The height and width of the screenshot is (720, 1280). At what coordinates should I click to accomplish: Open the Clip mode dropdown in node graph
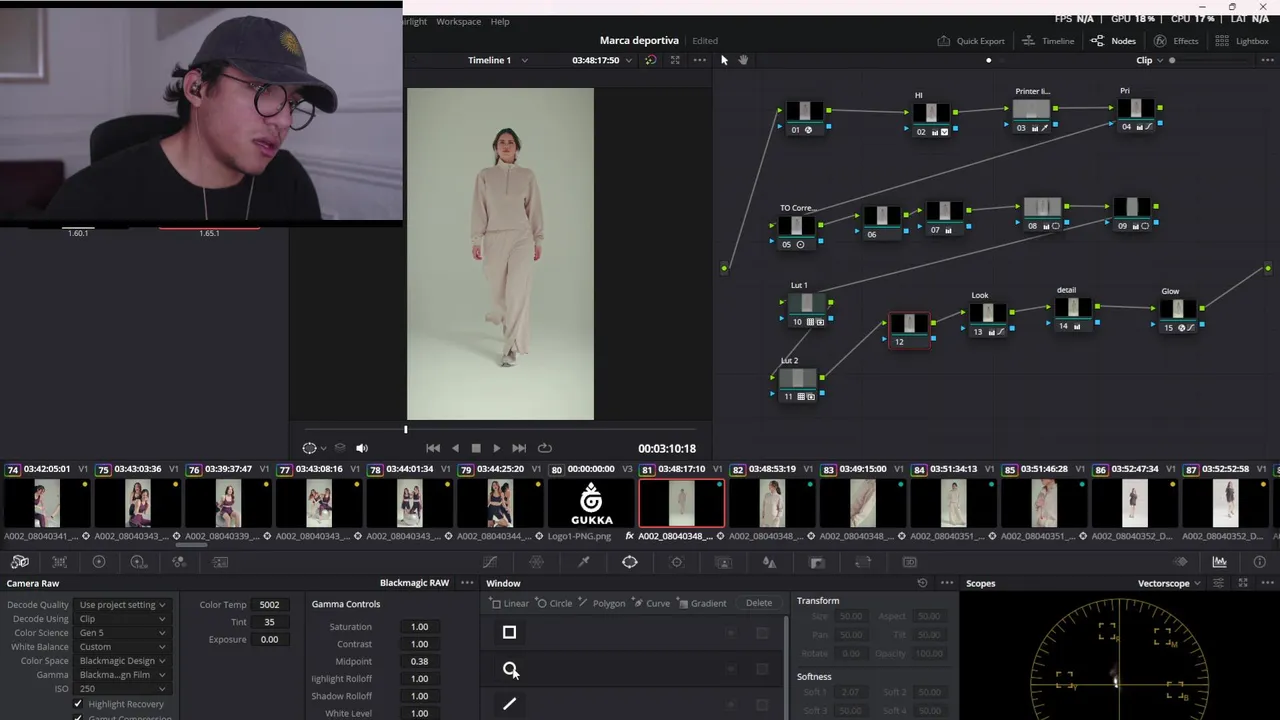(1150, 60)
